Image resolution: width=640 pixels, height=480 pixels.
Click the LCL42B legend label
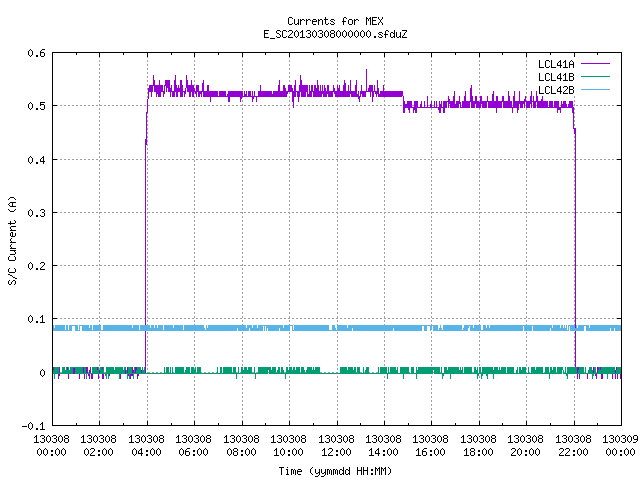[x=556, y=90]
